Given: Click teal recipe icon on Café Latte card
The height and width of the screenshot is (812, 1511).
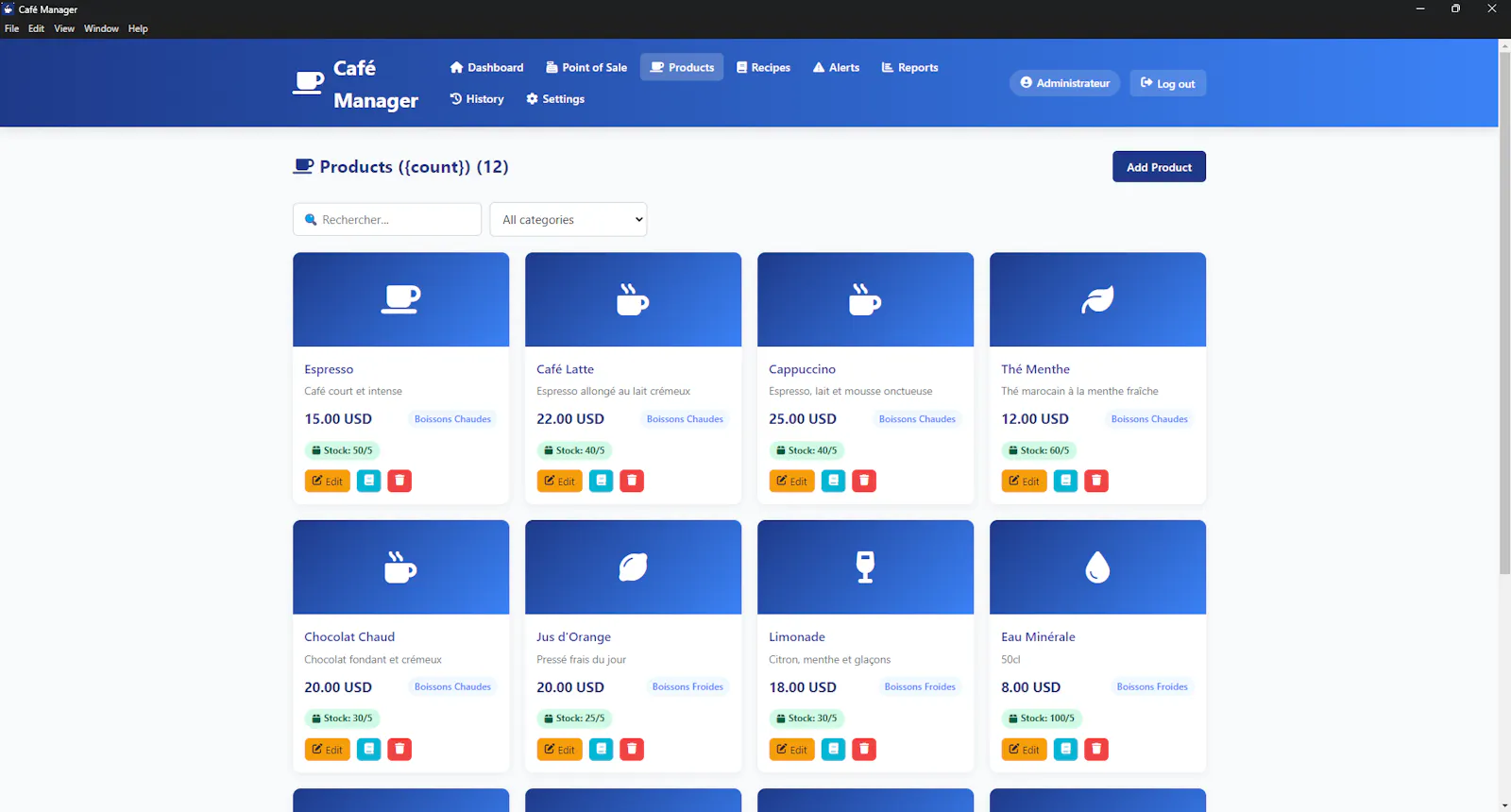Looking at the screenshot, I should (x=602, y=481).
